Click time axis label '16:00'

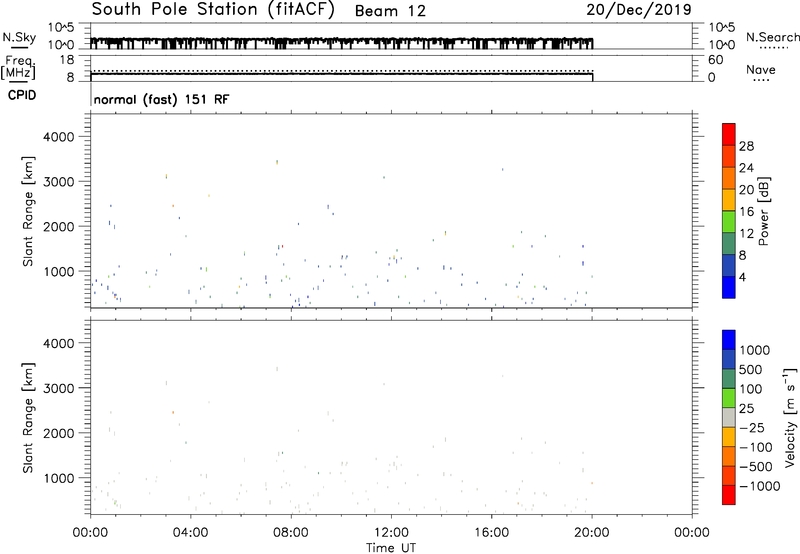491,533
